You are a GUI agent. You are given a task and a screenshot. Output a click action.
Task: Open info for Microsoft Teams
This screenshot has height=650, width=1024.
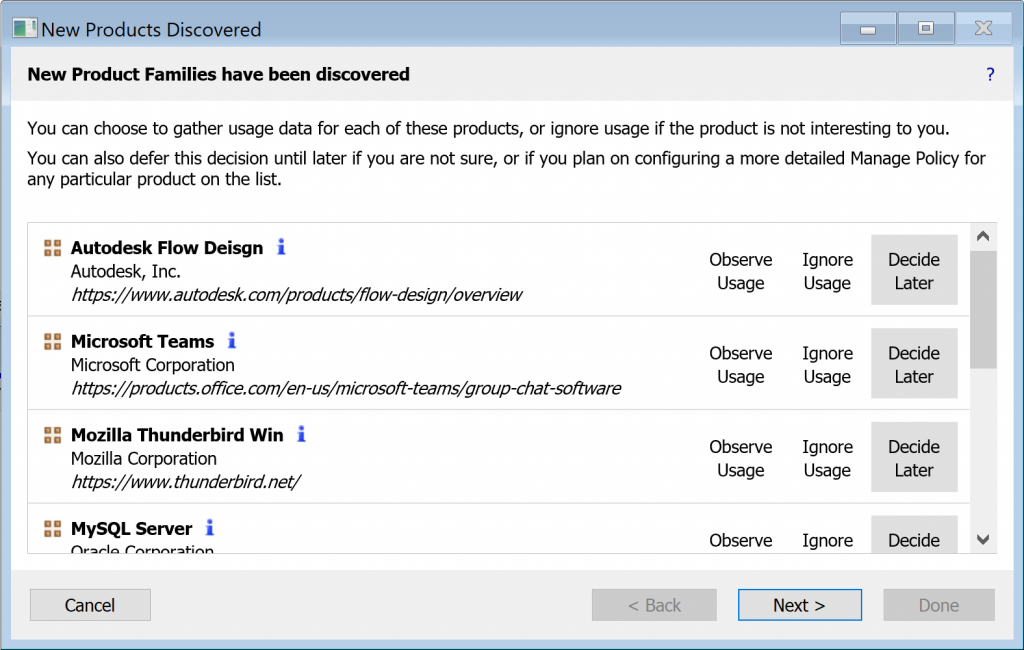(232, 340)
